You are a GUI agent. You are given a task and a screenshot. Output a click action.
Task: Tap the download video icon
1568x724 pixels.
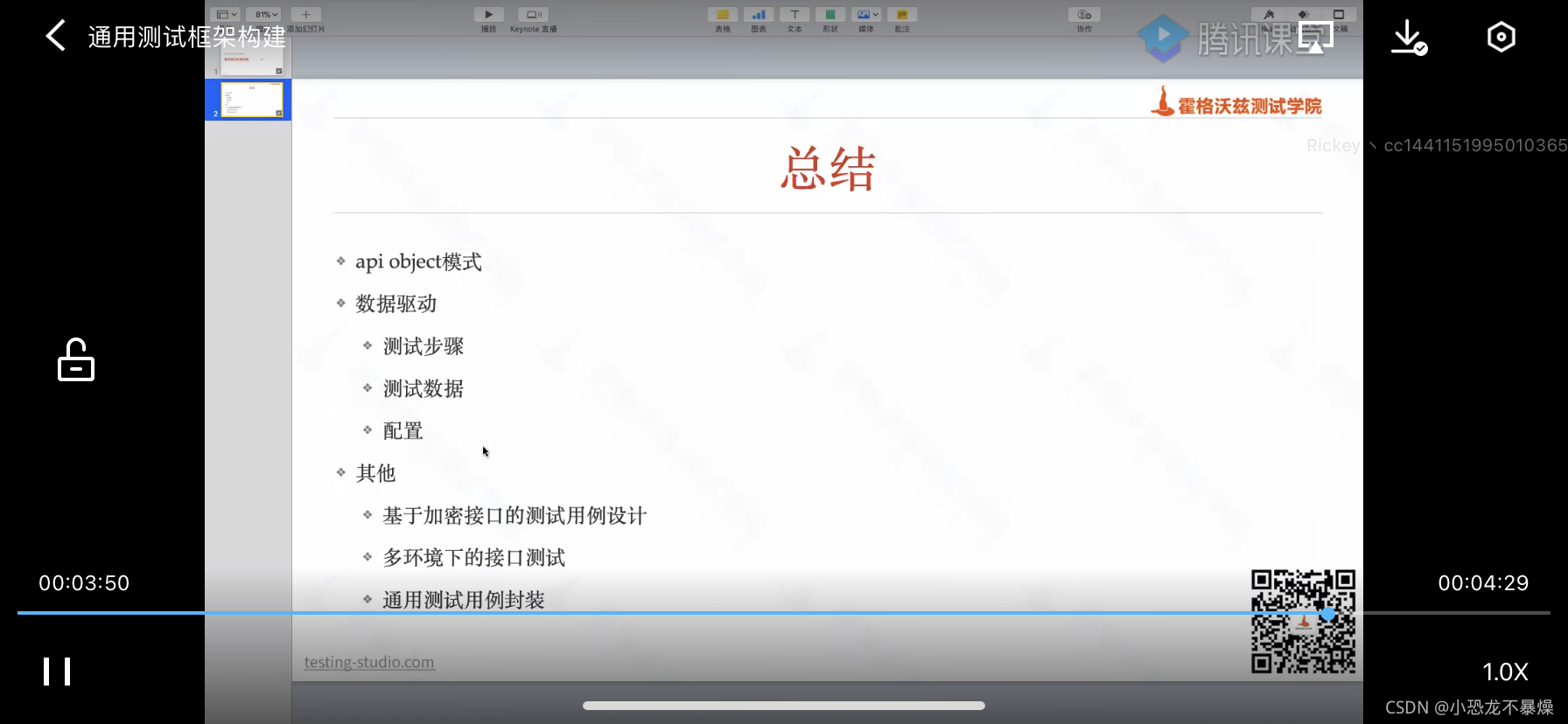click(1410, 37)
